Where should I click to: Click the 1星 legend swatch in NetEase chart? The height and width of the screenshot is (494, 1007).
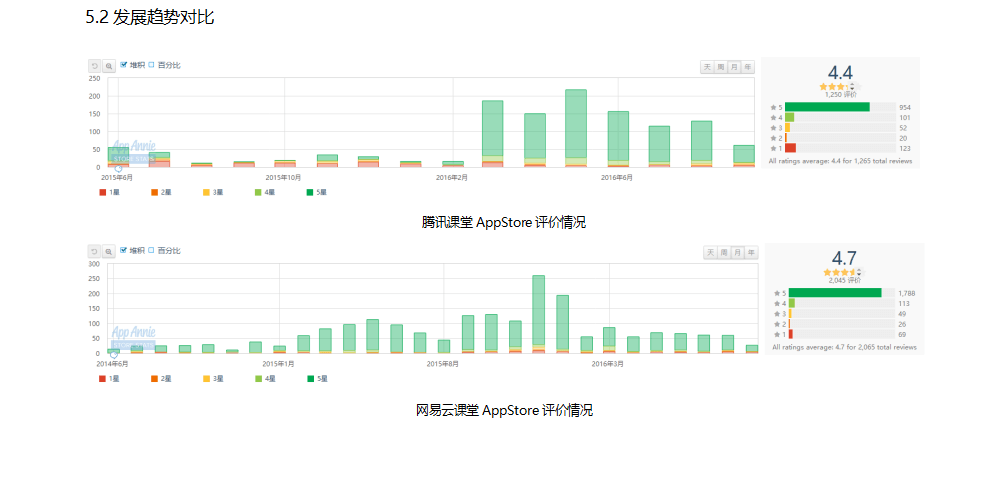tap(102, 378)
